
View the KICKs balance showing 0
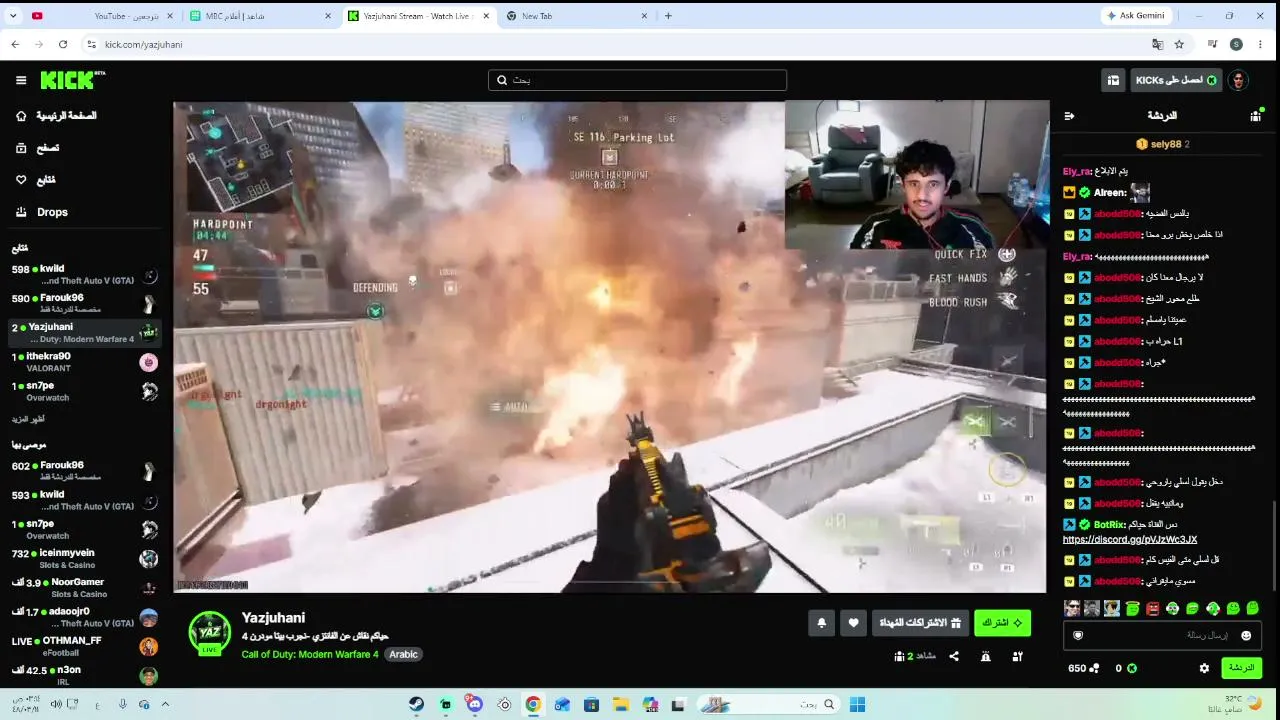point(1126,668)
